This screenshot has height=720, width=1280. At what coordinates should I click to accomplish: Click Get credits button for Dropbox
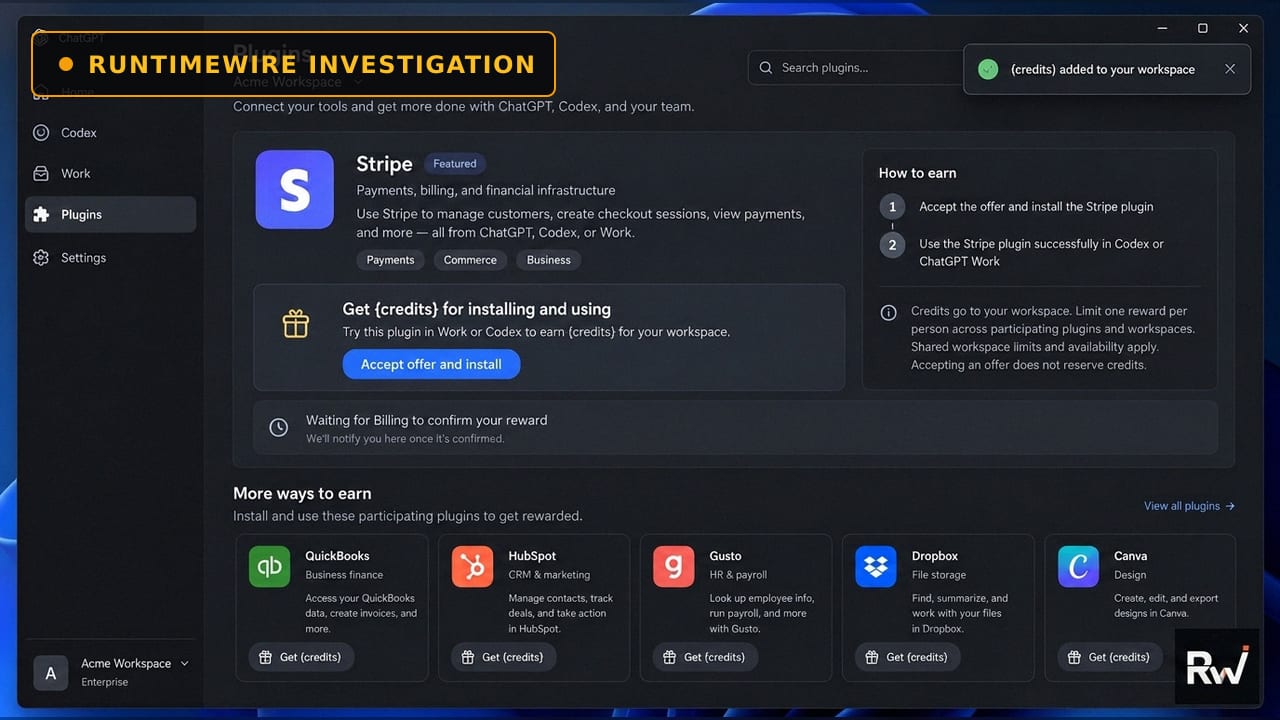(x=907, y=657)
